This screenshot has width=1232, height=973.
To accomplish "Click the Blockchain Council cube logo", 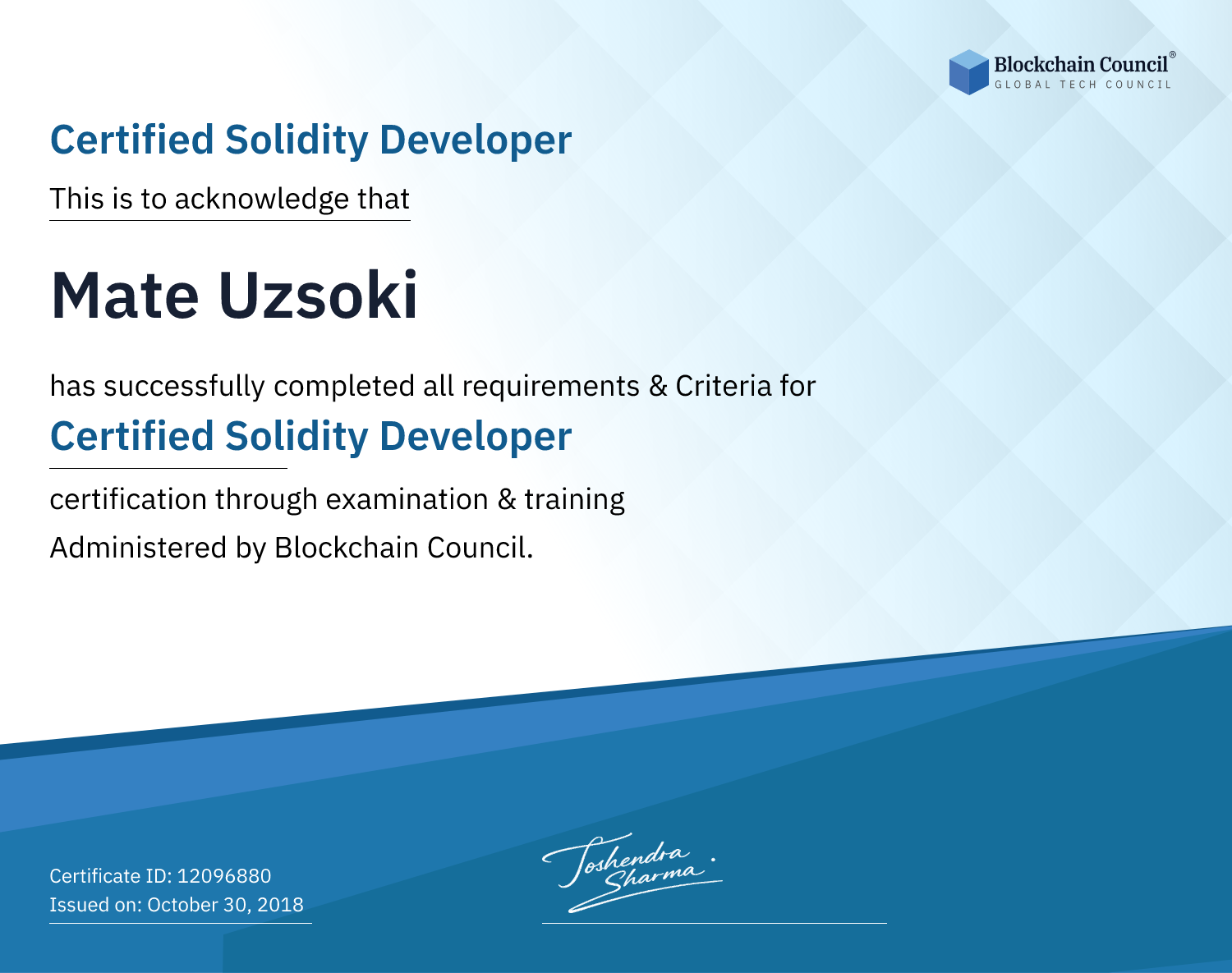I will coord(969,72).
